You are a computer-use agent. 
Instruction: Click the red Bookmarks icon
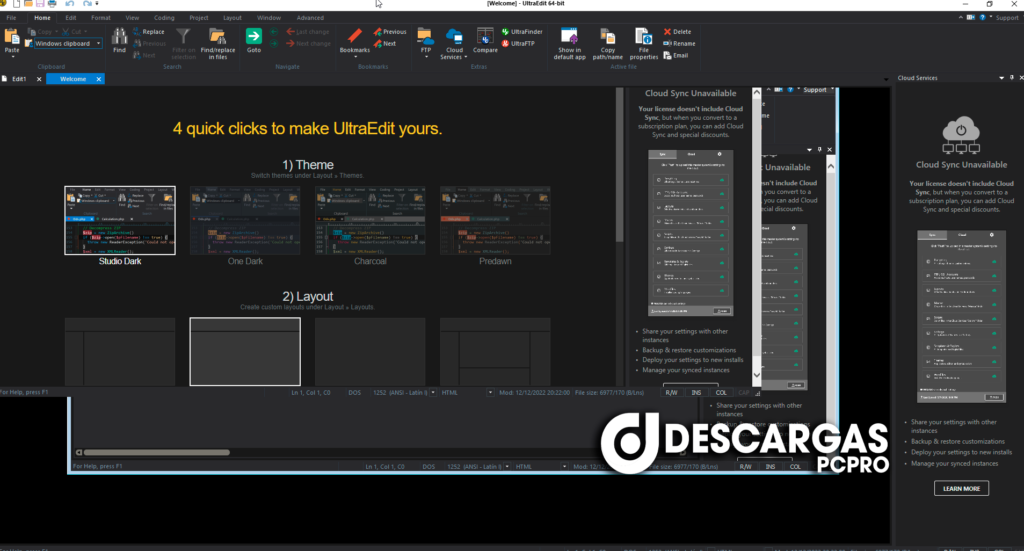[x=355, y=35]
